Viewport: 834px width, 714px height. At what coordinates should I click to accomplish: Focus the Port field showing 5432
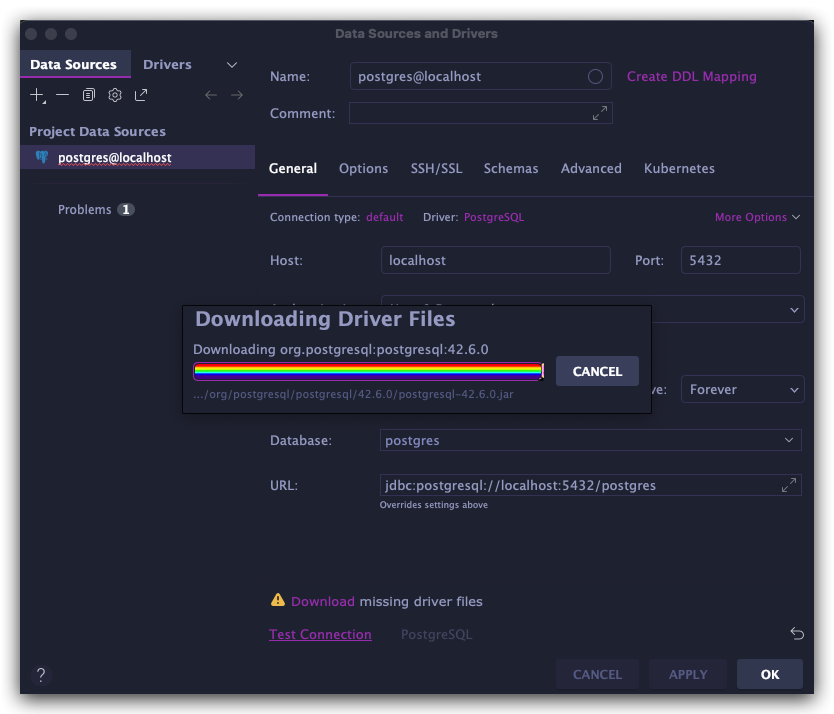tap(740, 260)
